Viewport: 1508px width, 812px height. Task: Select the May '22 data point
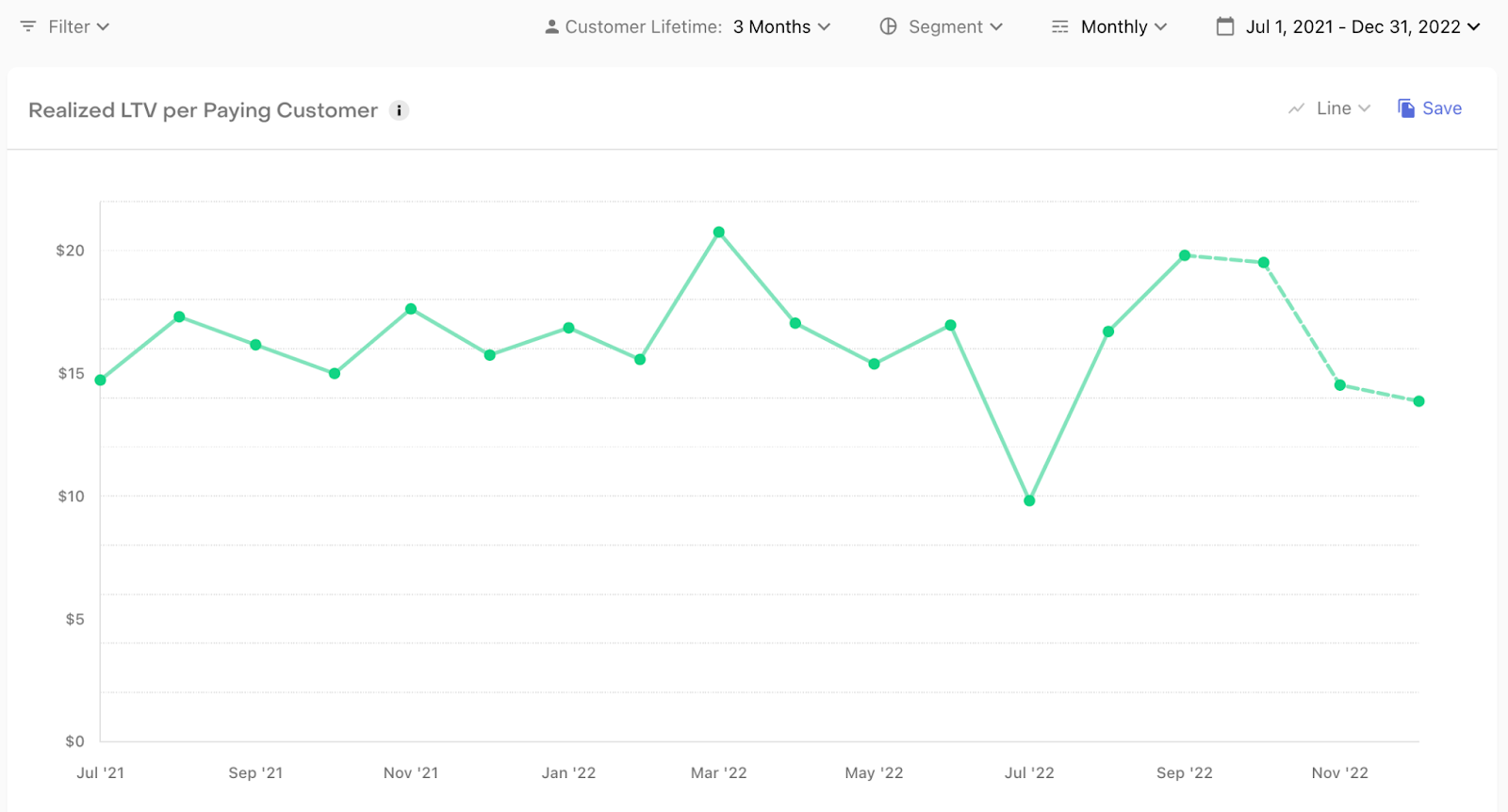point(875,364)
